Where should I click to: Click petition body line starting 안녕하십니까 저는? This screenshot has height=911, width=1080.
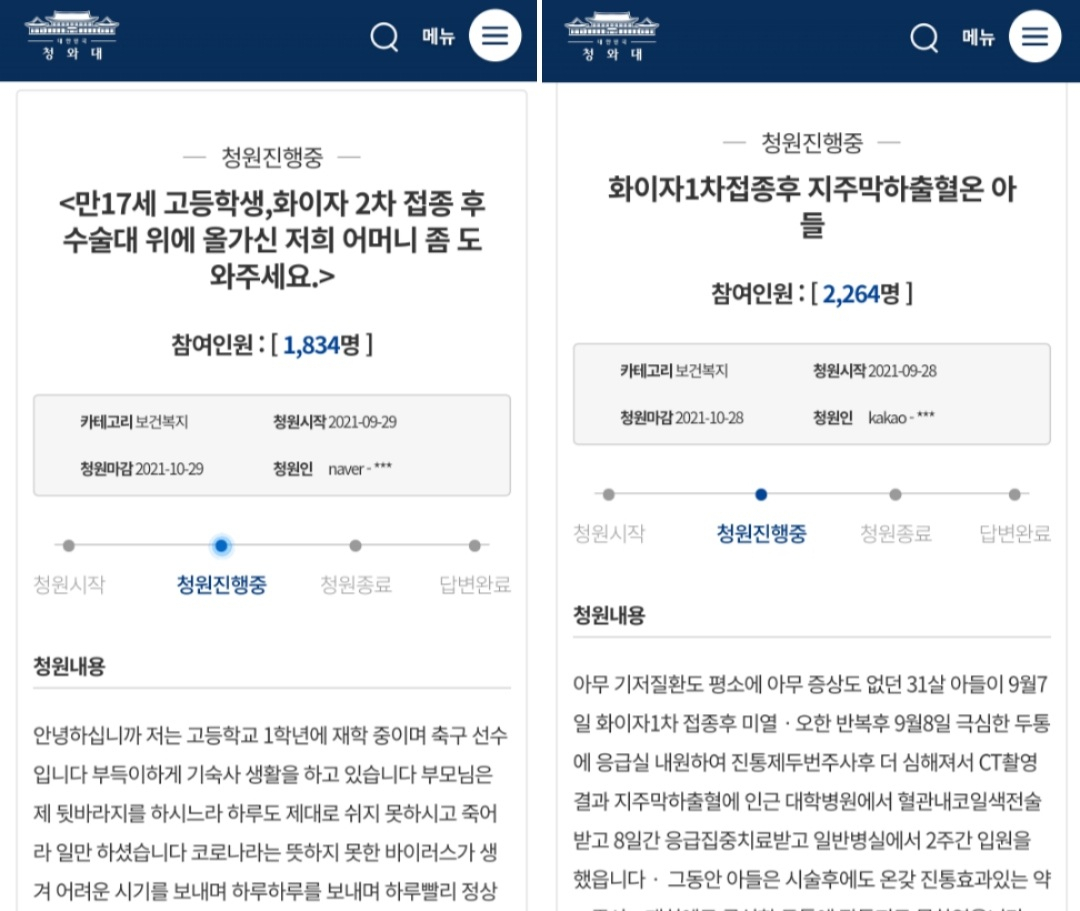coord(270,735)
